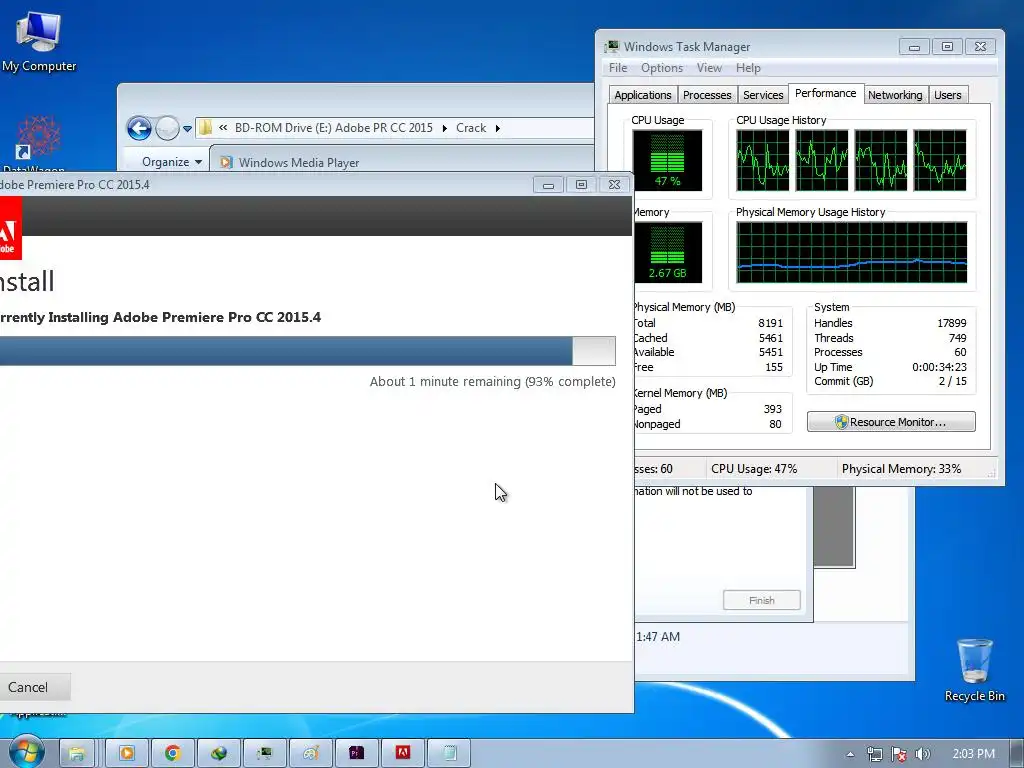
Task: Click the Physical Memory Usage History graph
Action: (852, 252)
